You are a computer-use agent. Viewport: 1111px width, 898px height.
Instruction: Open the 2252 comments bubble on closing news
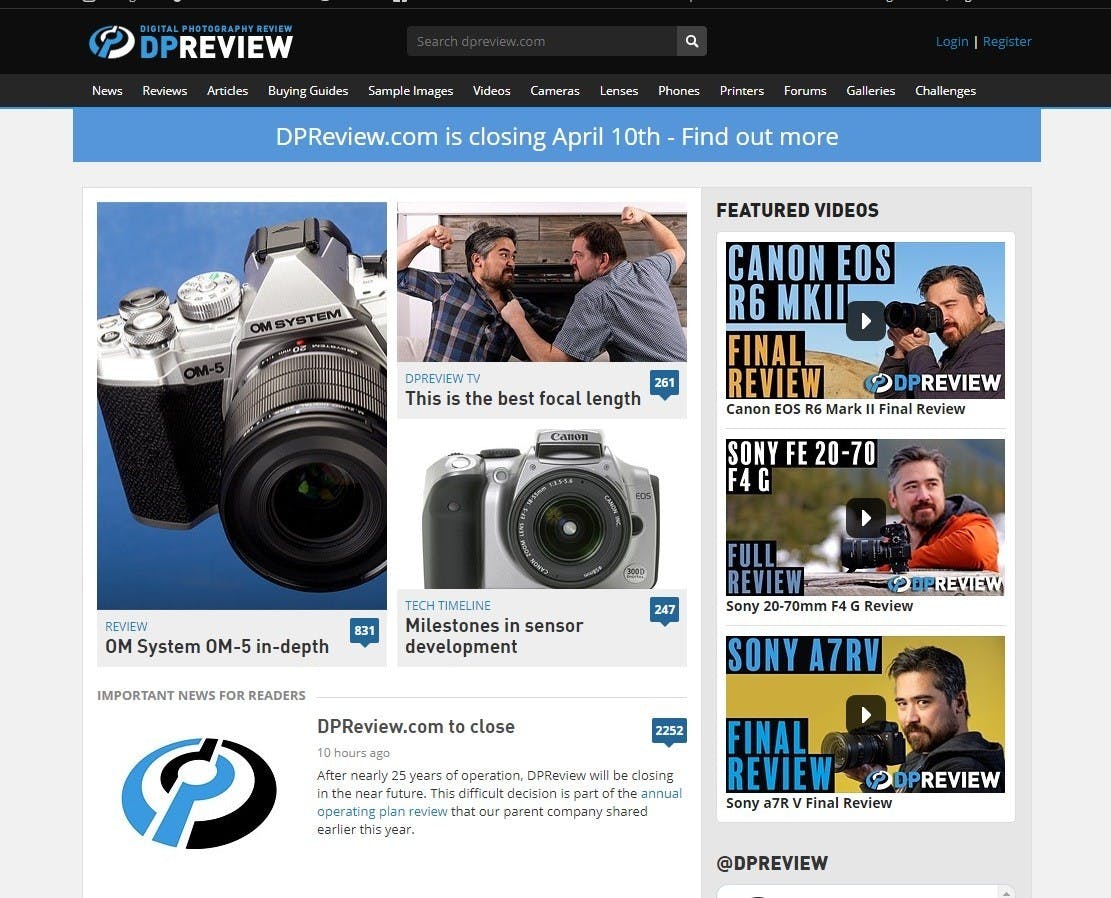(669, 731)
